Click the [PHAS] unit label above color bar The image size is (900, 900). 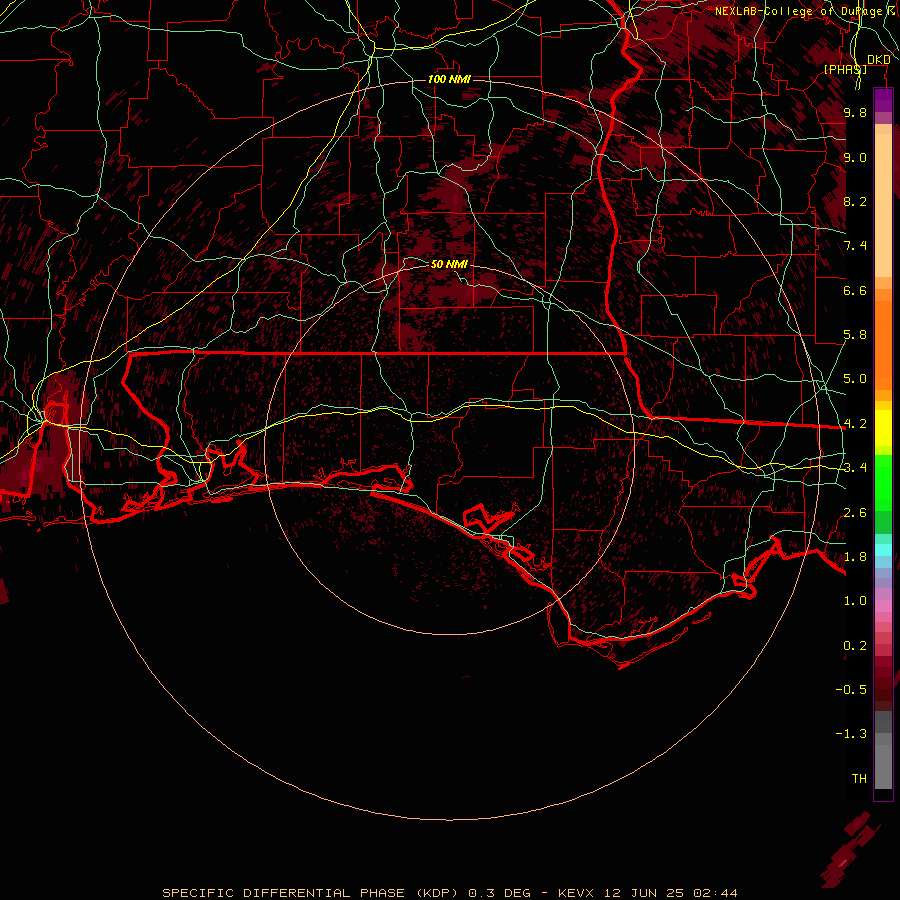pos(845,69)
